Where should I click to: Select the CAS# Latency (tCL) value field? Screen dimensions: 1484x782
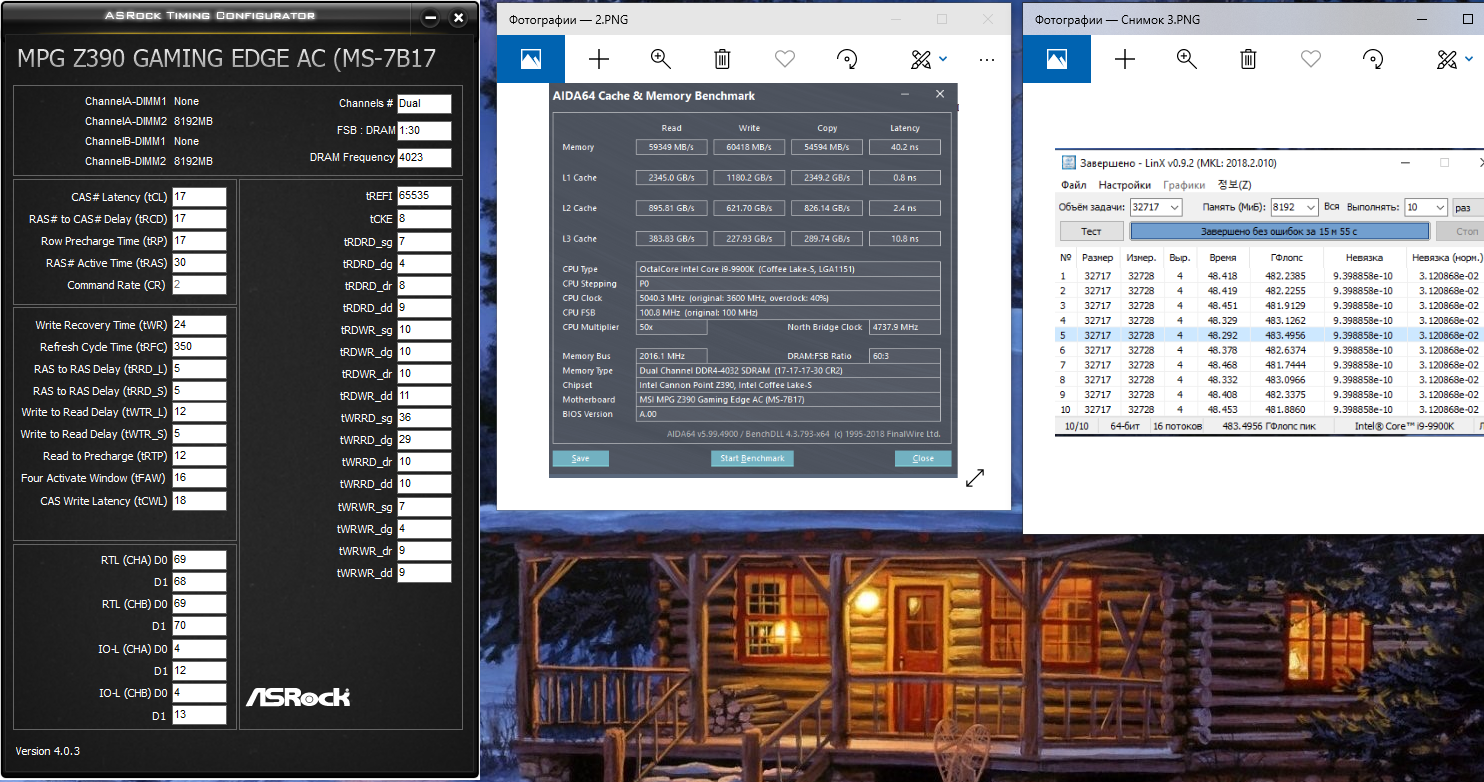(199, 197)
